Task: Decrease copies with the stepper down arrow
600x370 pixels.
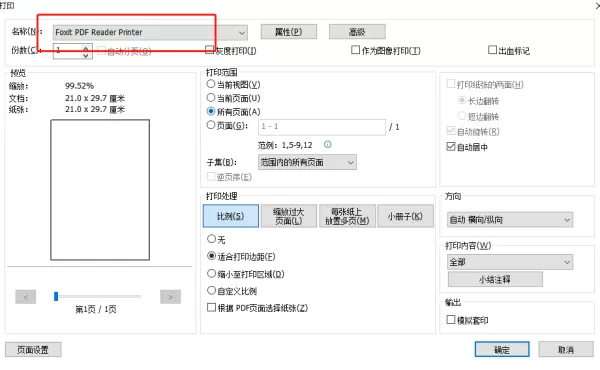Action: 86,55
